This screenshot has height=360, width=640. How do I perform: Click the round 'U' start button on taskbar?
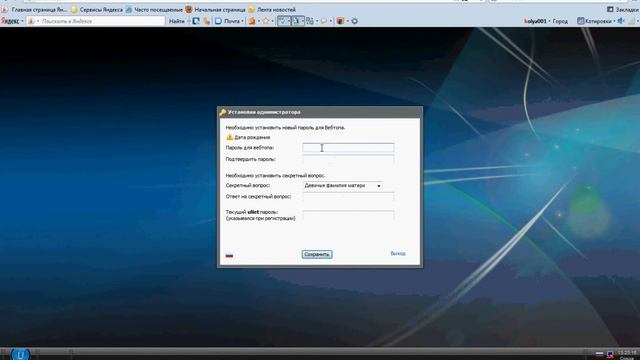20,354
